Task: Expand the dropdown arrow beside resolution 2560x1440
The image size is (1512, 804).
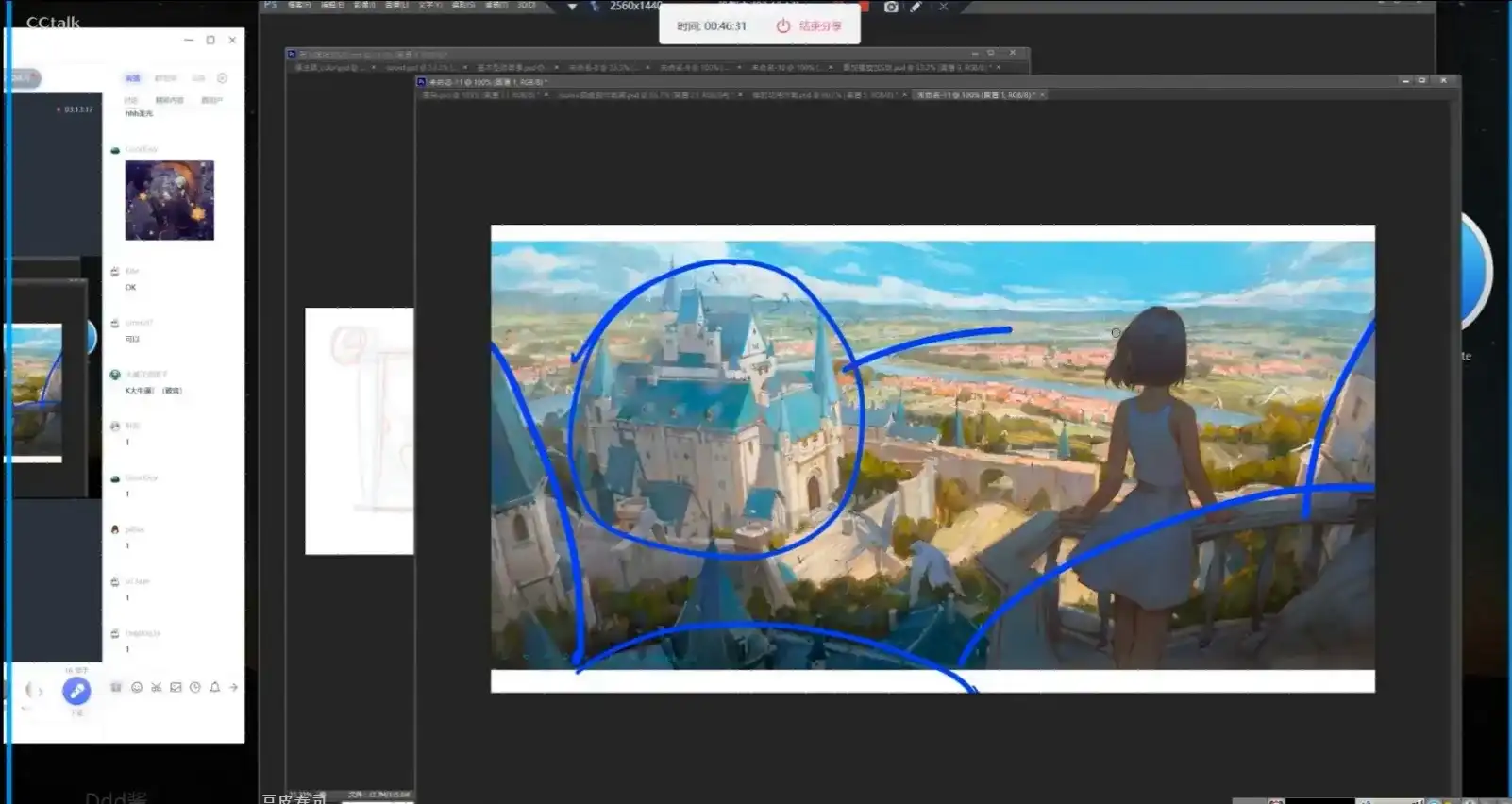Action: (x=572, y=7)
